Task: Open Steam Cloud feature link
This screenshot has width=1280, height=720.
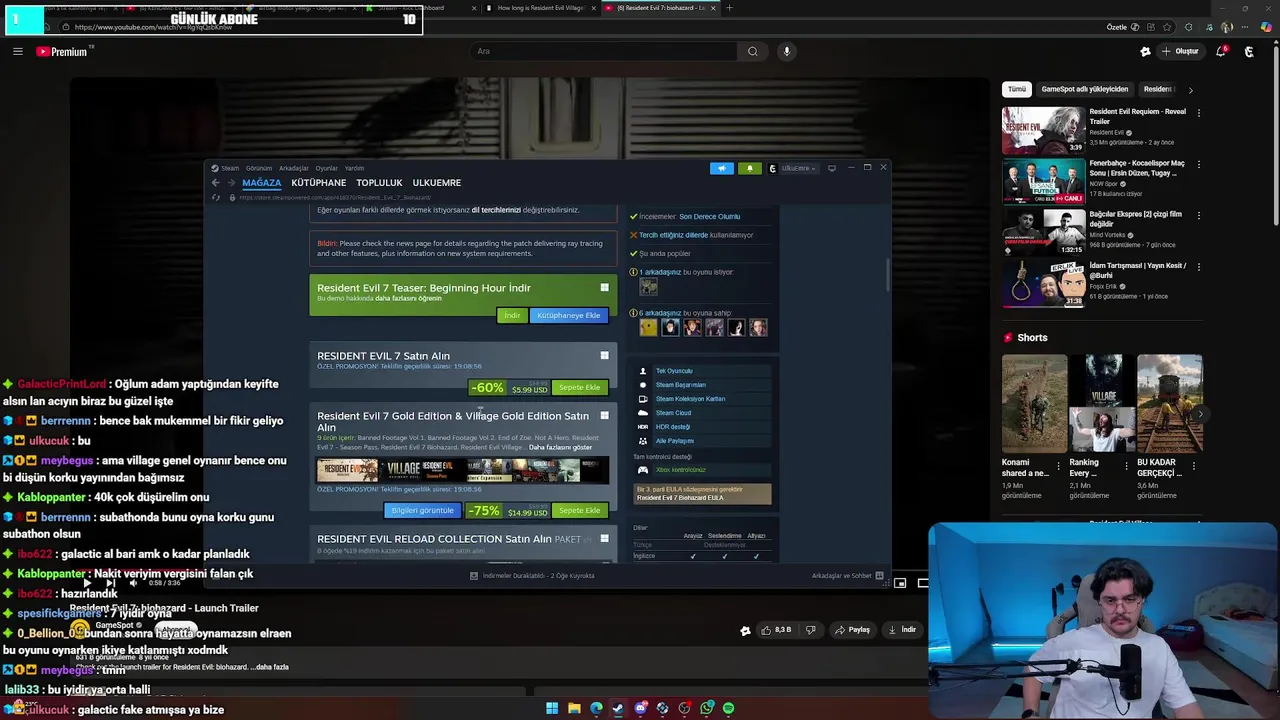Action: tap(673, 413)
